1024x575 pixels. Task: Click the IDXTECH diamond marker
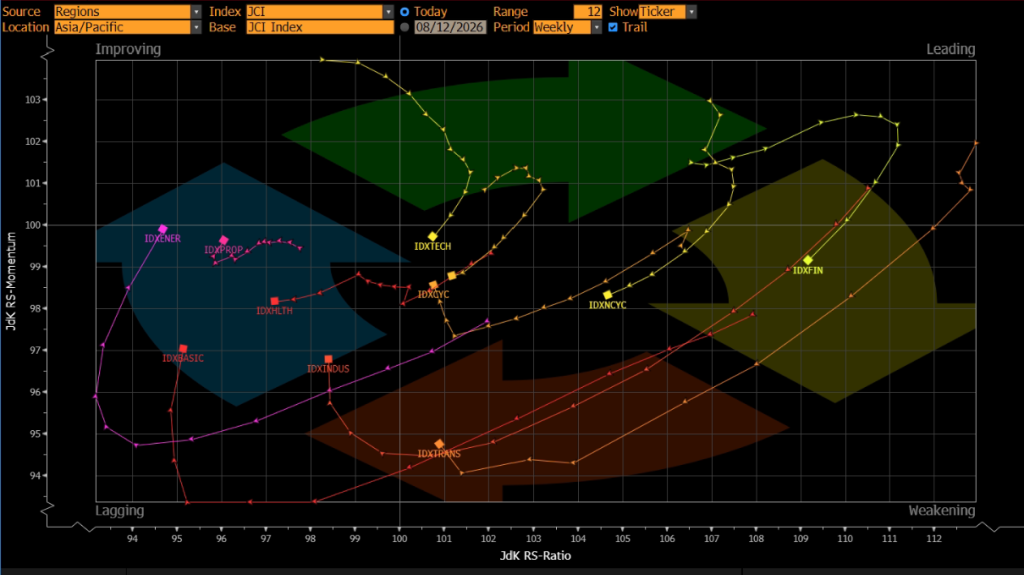tap(432, 237)
